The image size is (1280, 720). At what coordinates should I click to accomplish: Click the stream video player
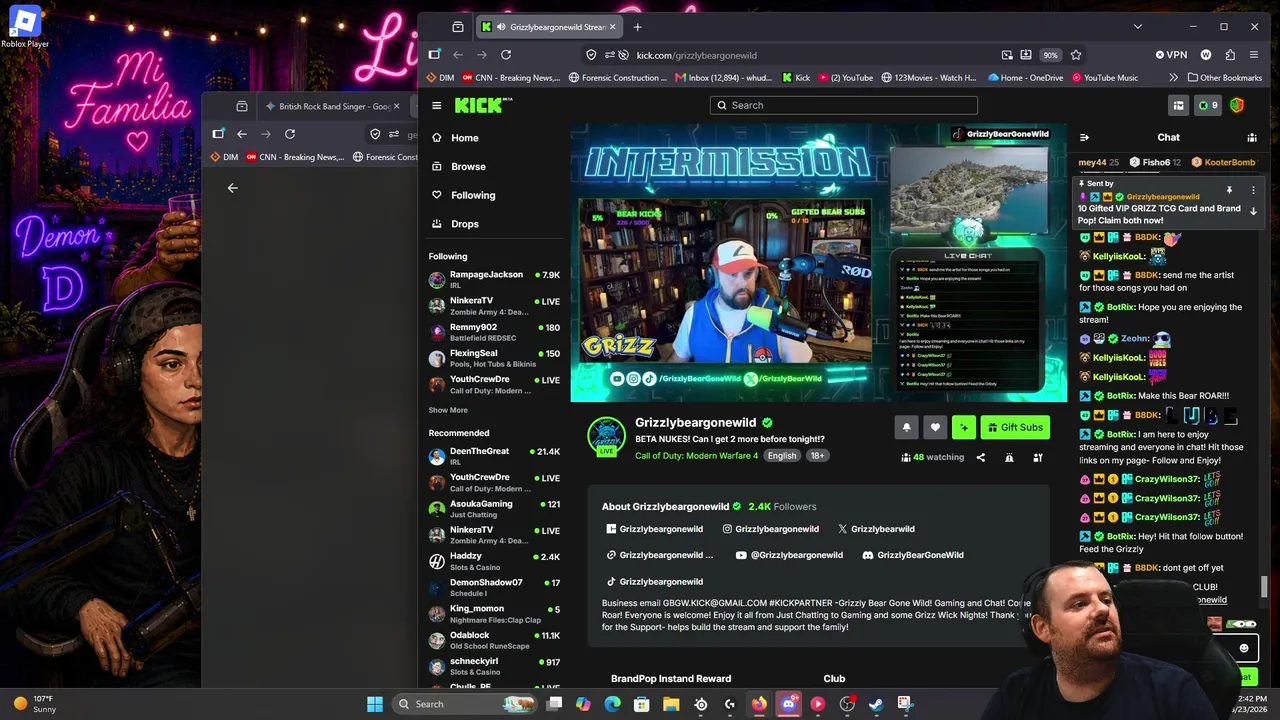[x=818, y=263]
